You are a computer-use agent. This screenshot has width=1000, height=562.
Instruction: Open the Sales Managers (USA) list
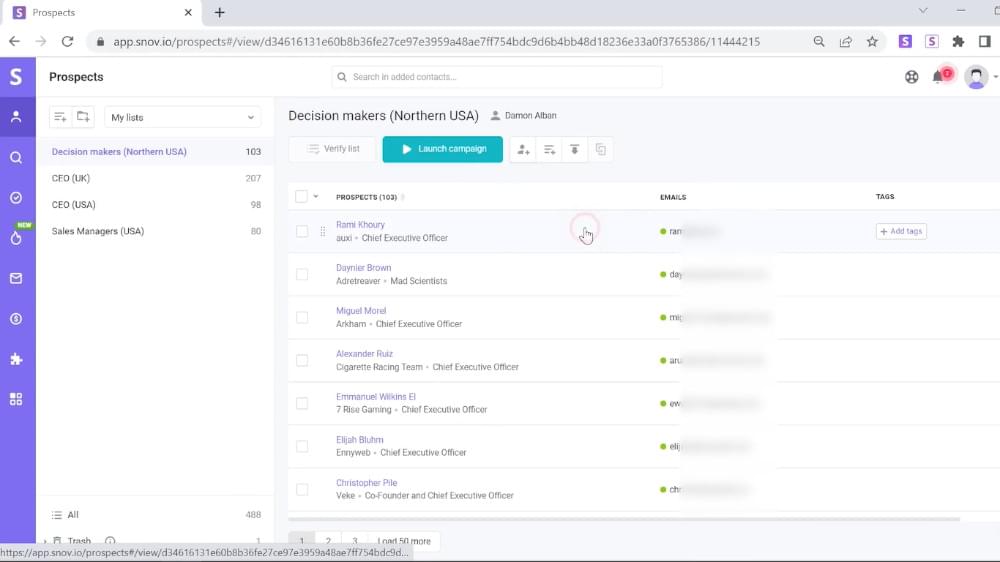coord(98,231)
